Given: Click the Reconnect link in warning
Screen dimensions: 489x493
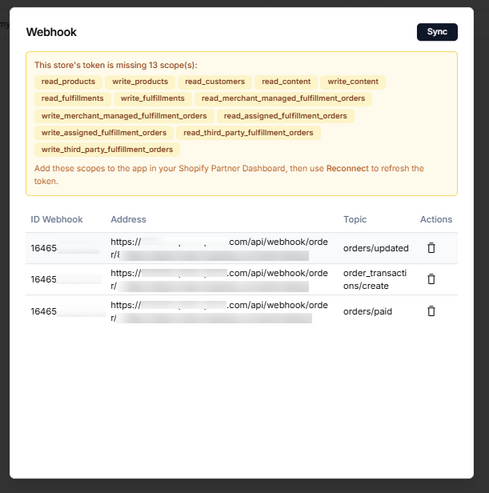Looking at the screenshot, I should click(347, 168).
